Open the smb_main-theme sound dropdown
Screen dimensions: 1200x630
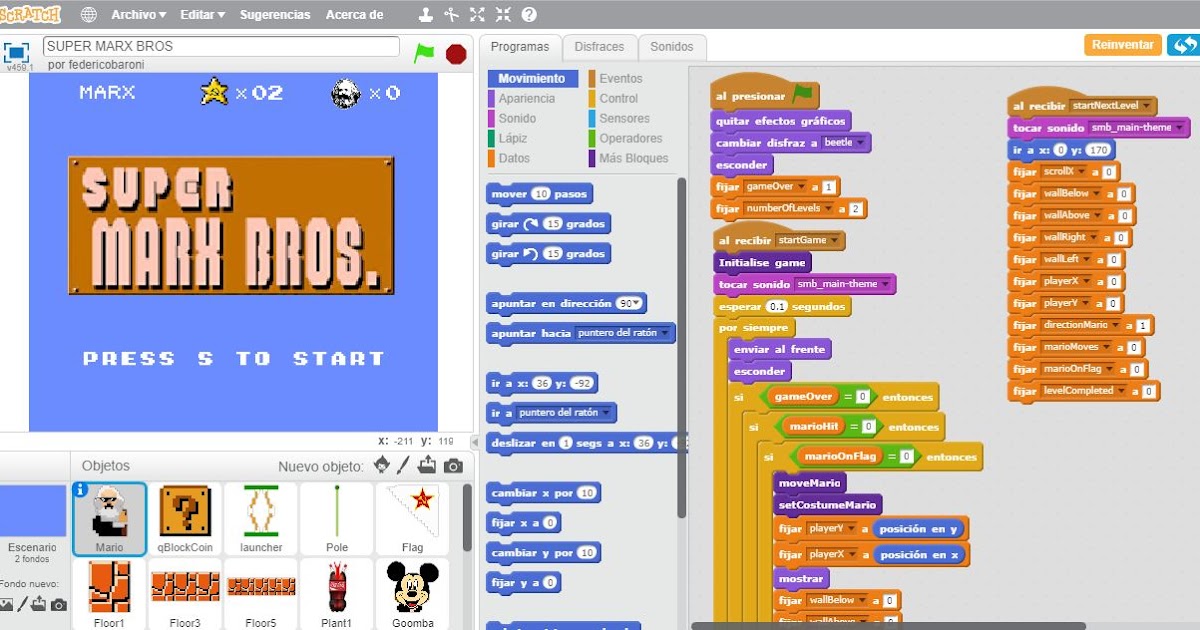point(884,283)
